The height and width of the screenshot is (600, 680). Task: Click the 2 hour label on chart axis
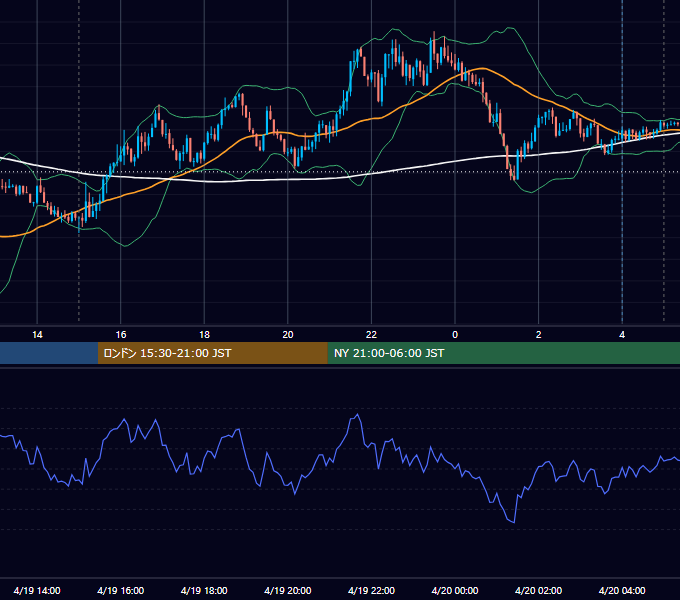[539, 335]
